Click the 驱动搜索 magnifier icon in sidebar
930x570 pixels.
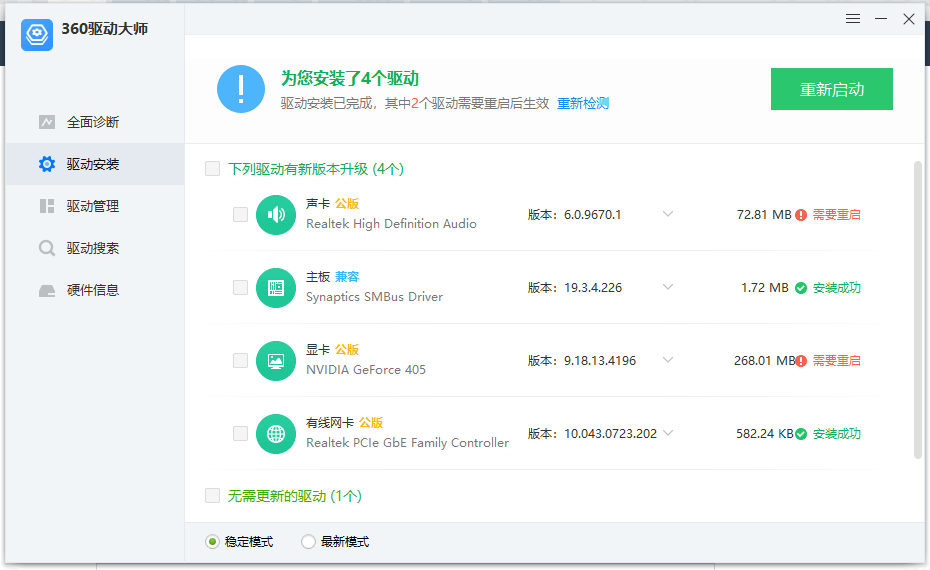point(47,248)
